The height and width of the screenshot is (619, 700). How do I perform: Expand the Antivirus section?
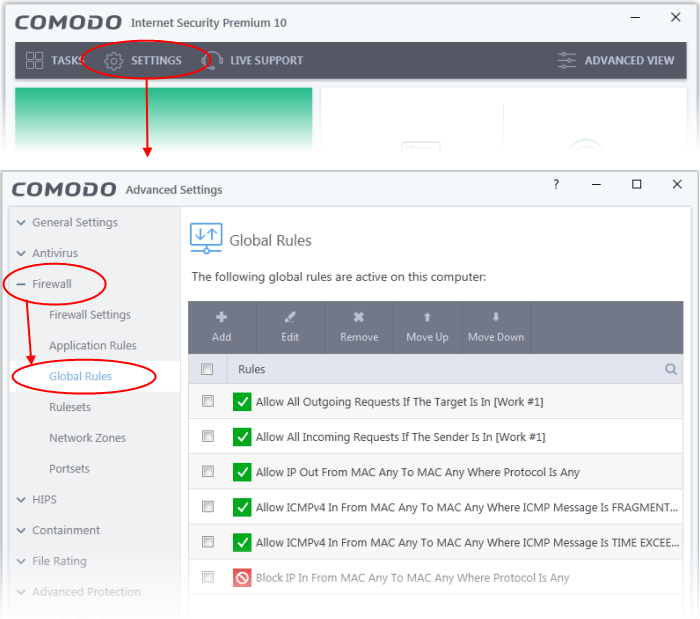click(54, 253)
